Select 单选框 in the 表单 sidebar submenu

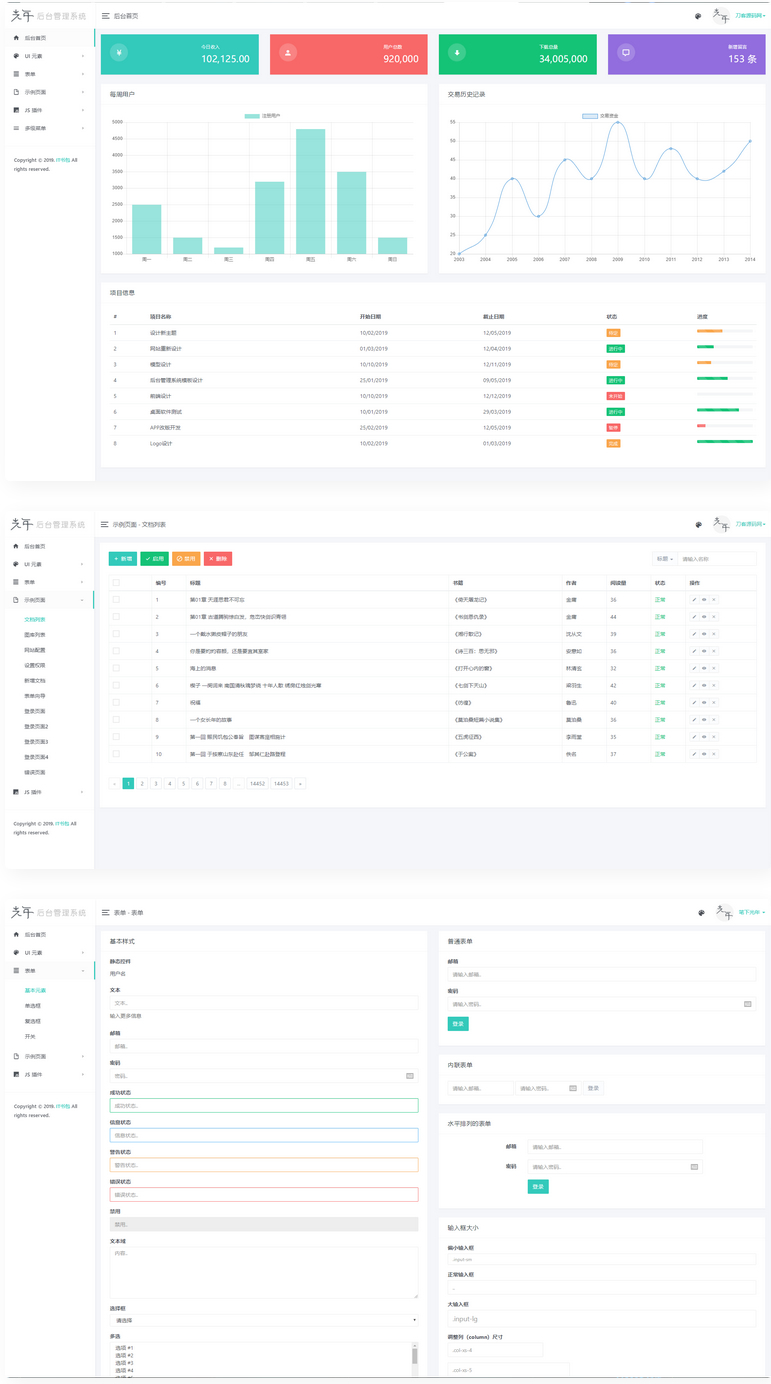click(x=33, y=1005)
